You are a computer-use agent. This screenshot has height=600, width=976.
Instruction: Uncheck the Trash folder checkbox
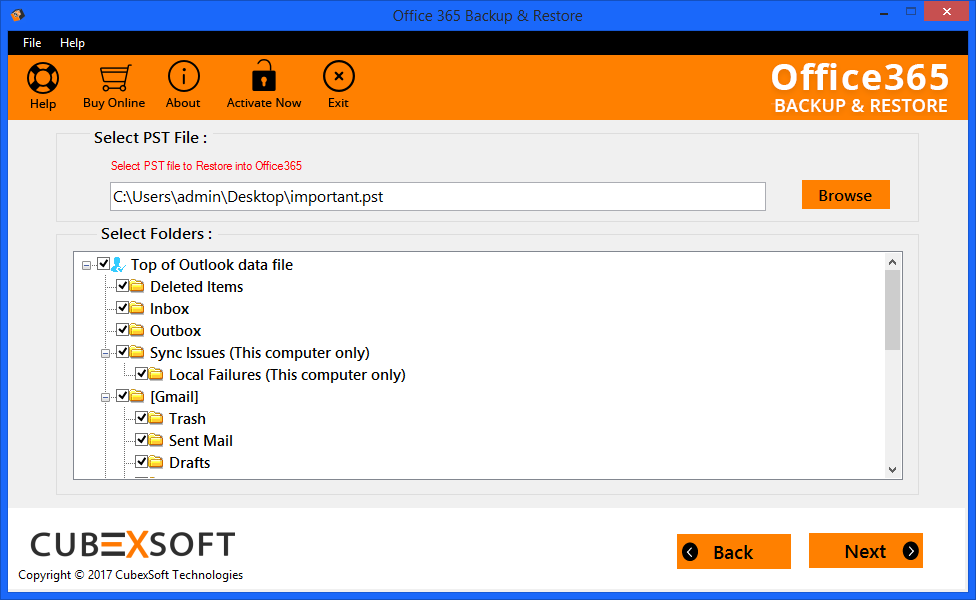pyautogui.click(x=141, y=418)
